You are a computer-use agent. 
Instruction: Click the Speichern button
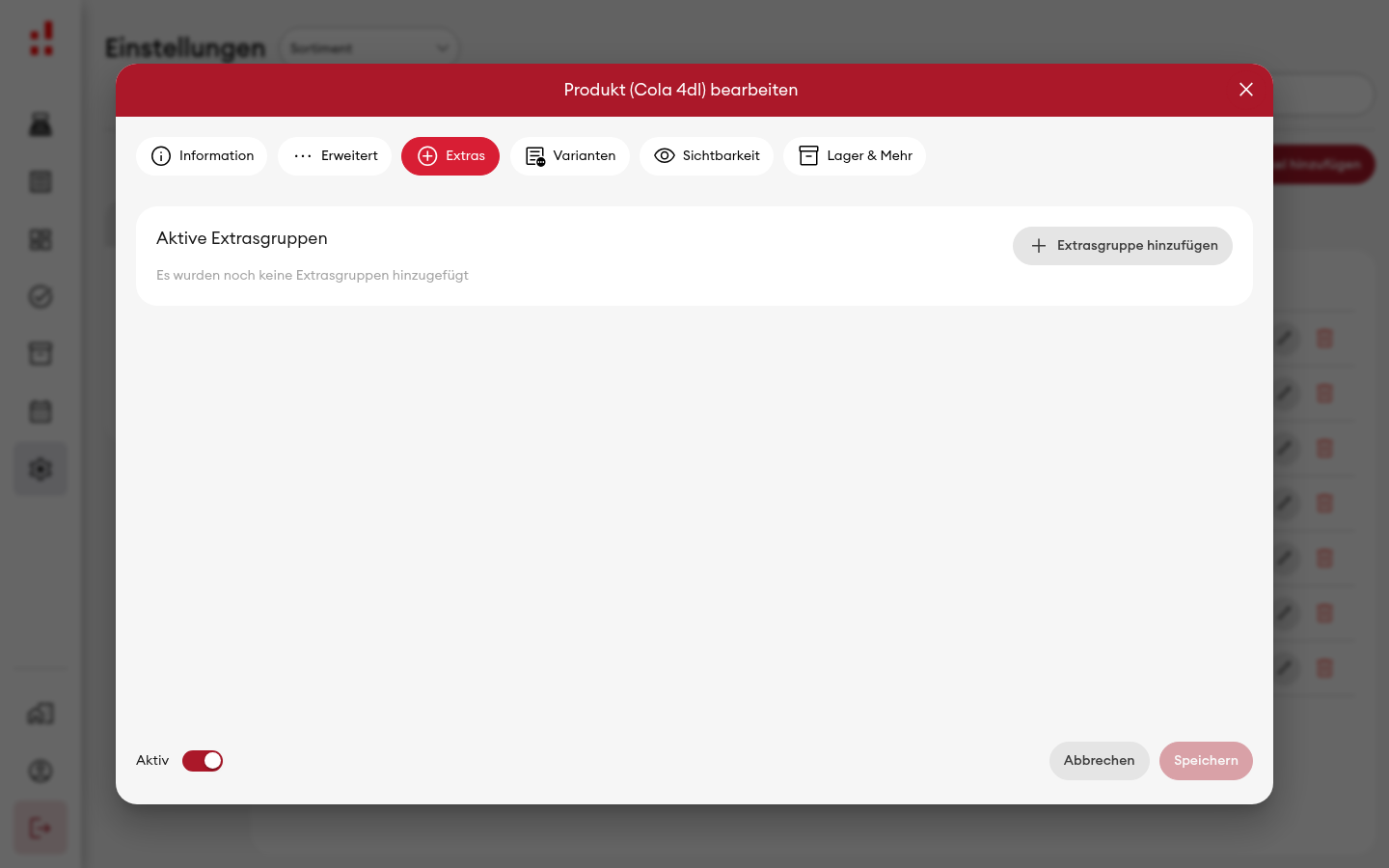click(x=1206, y=761)
